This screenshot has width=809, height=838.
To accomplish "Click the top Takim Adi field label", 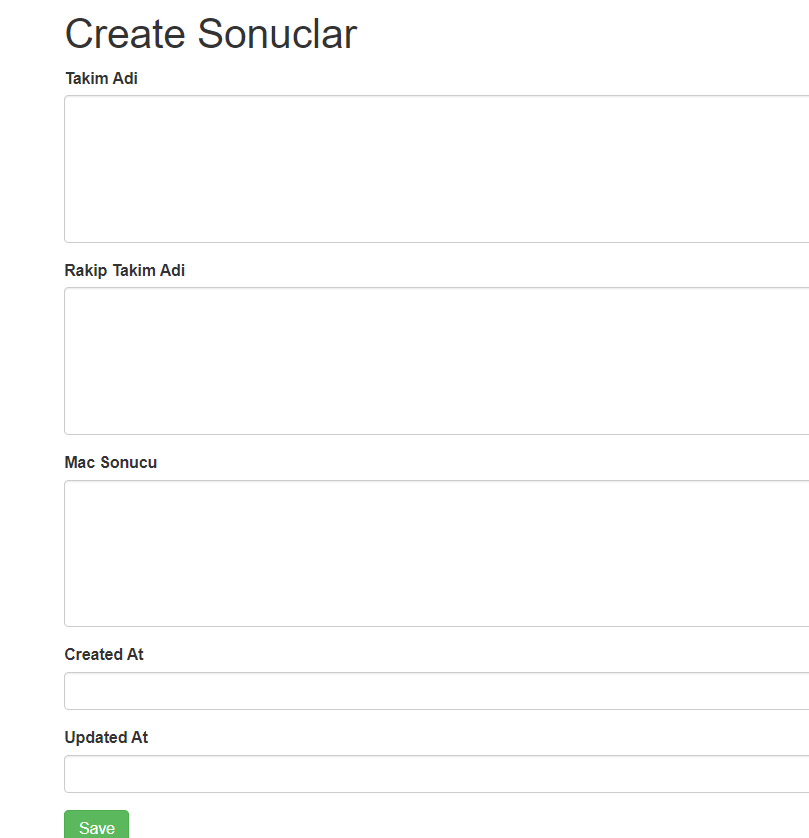I will [101, 78].
